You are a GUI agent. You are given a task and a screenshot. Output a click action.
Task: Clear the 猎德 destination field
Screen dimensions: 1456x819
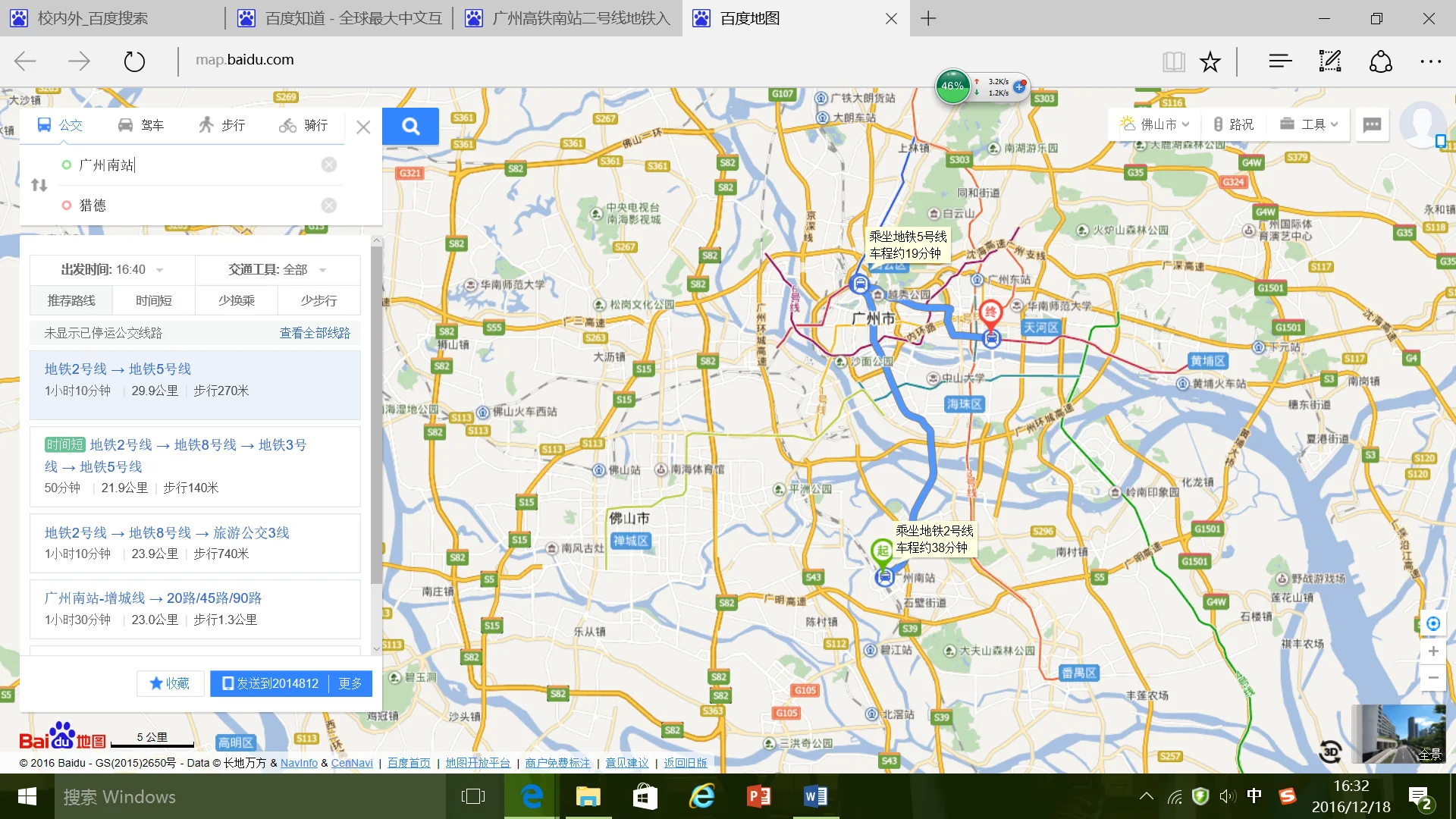pyautogui.click(x=328, y=206)
